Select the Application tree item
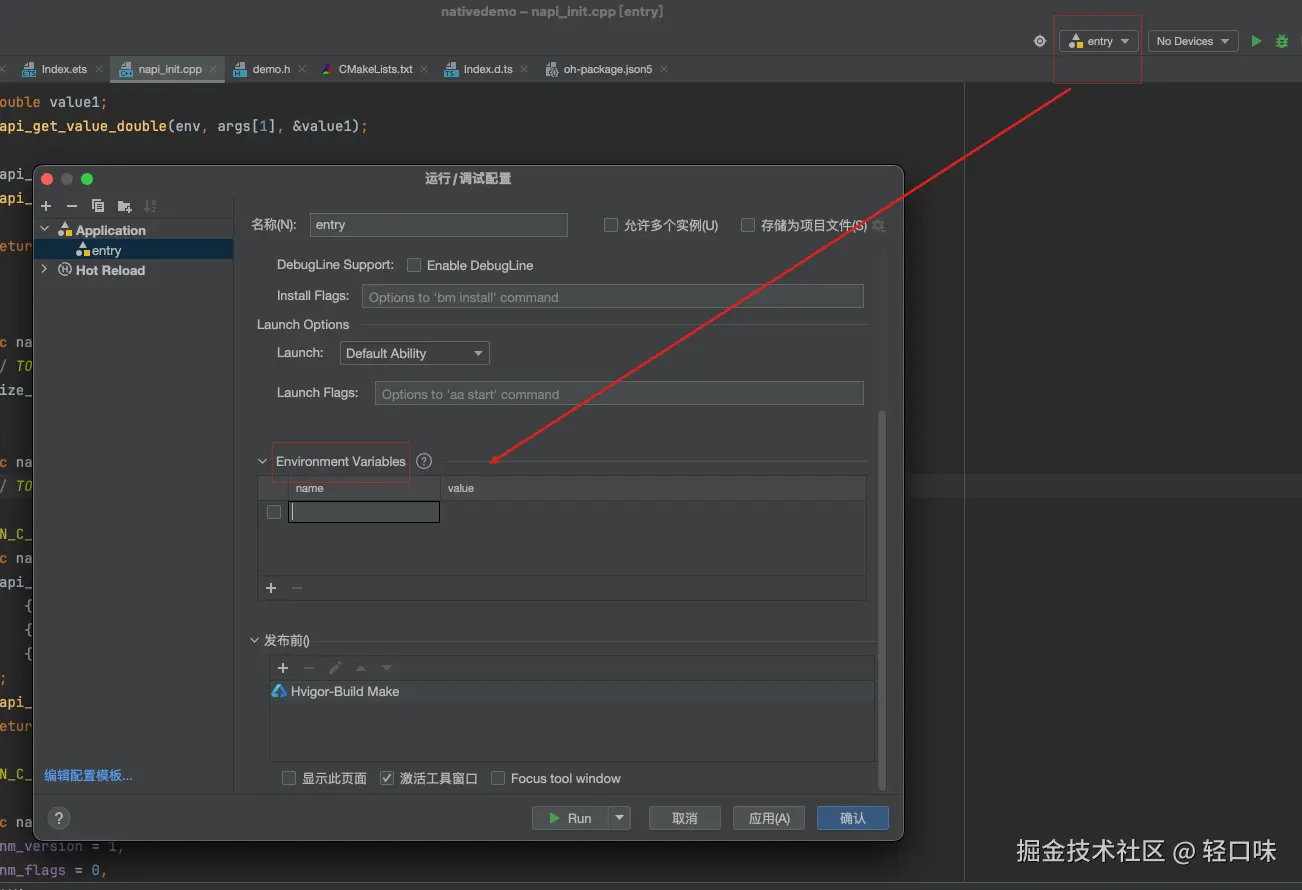Image resolution: width=1302 pixels, height=890 pixels. pos(110,230)
